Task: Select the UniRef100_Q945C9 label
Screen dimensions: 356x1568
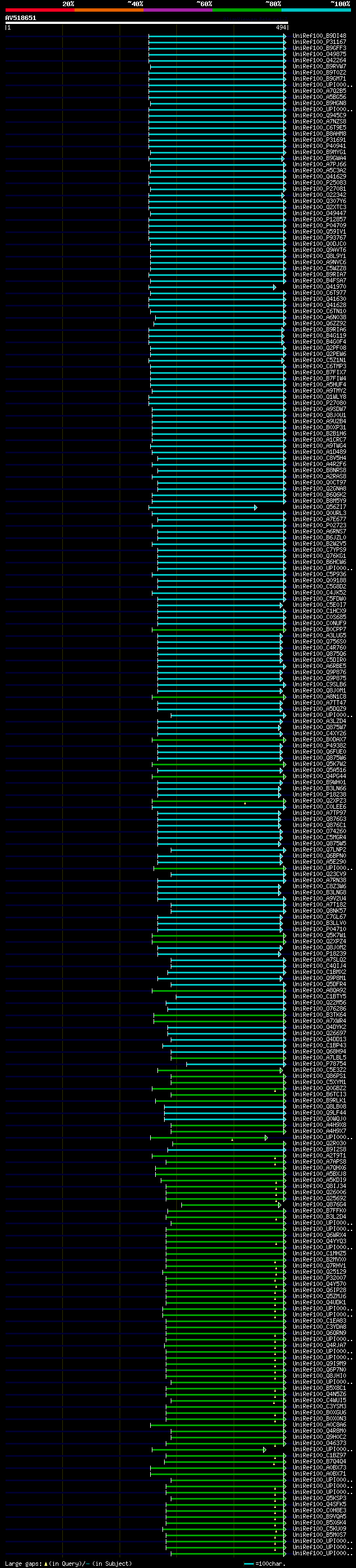Action: point(319,116)
